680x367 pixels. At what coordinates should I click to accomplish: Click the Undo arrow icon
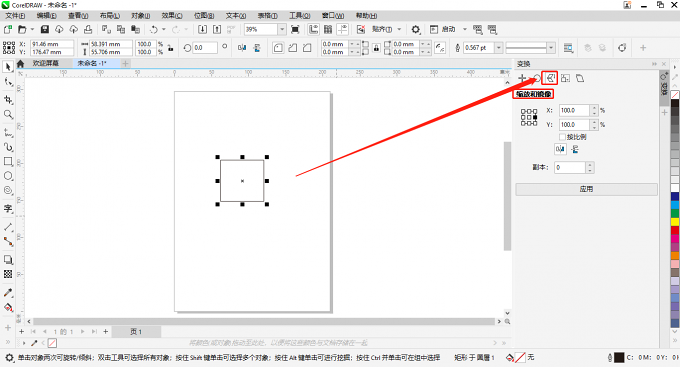[x=154, y=29]
